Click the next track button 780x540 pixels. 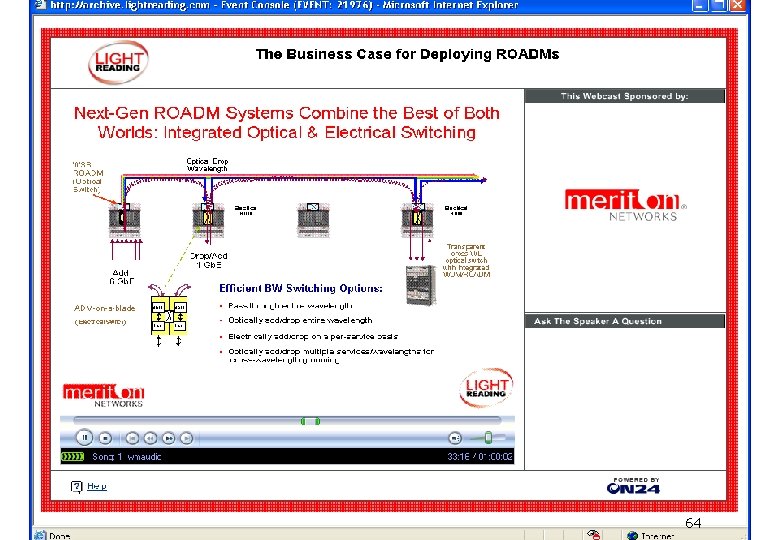tap(187, 438)
